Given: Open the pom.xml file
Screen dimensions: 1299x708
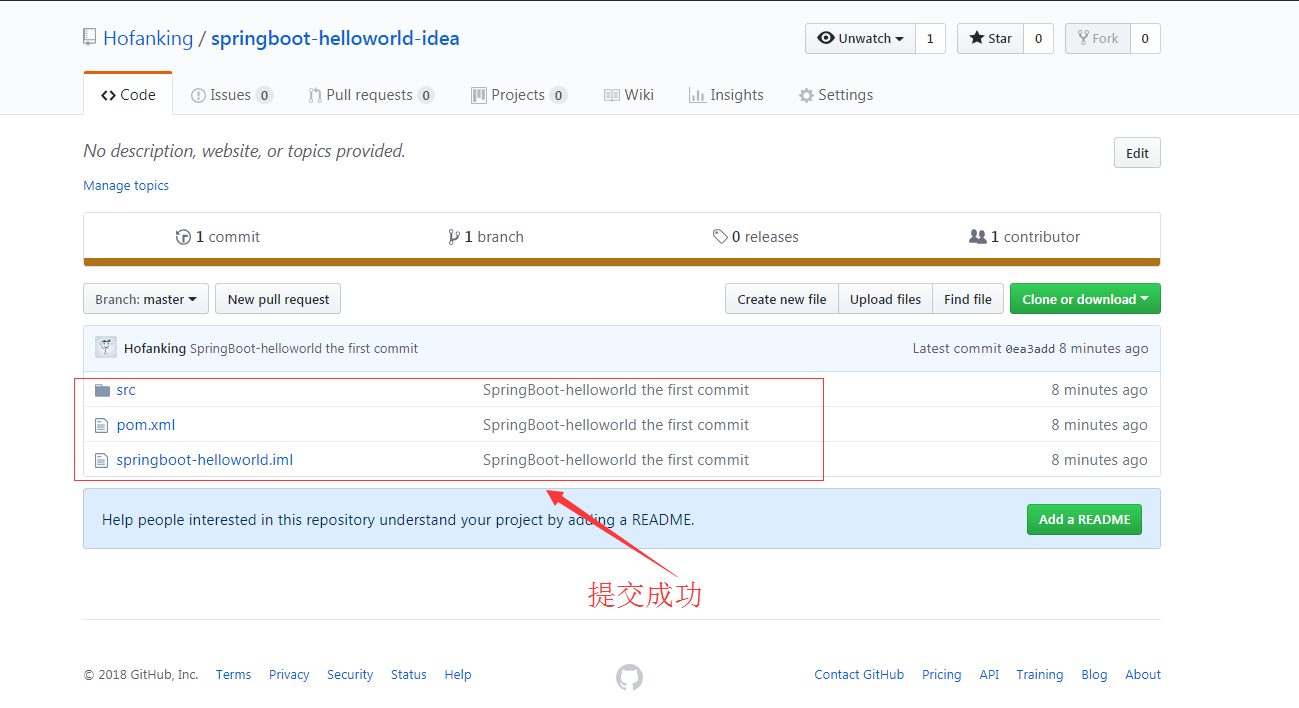Looking at the screenshot, I should coord(146,425).
